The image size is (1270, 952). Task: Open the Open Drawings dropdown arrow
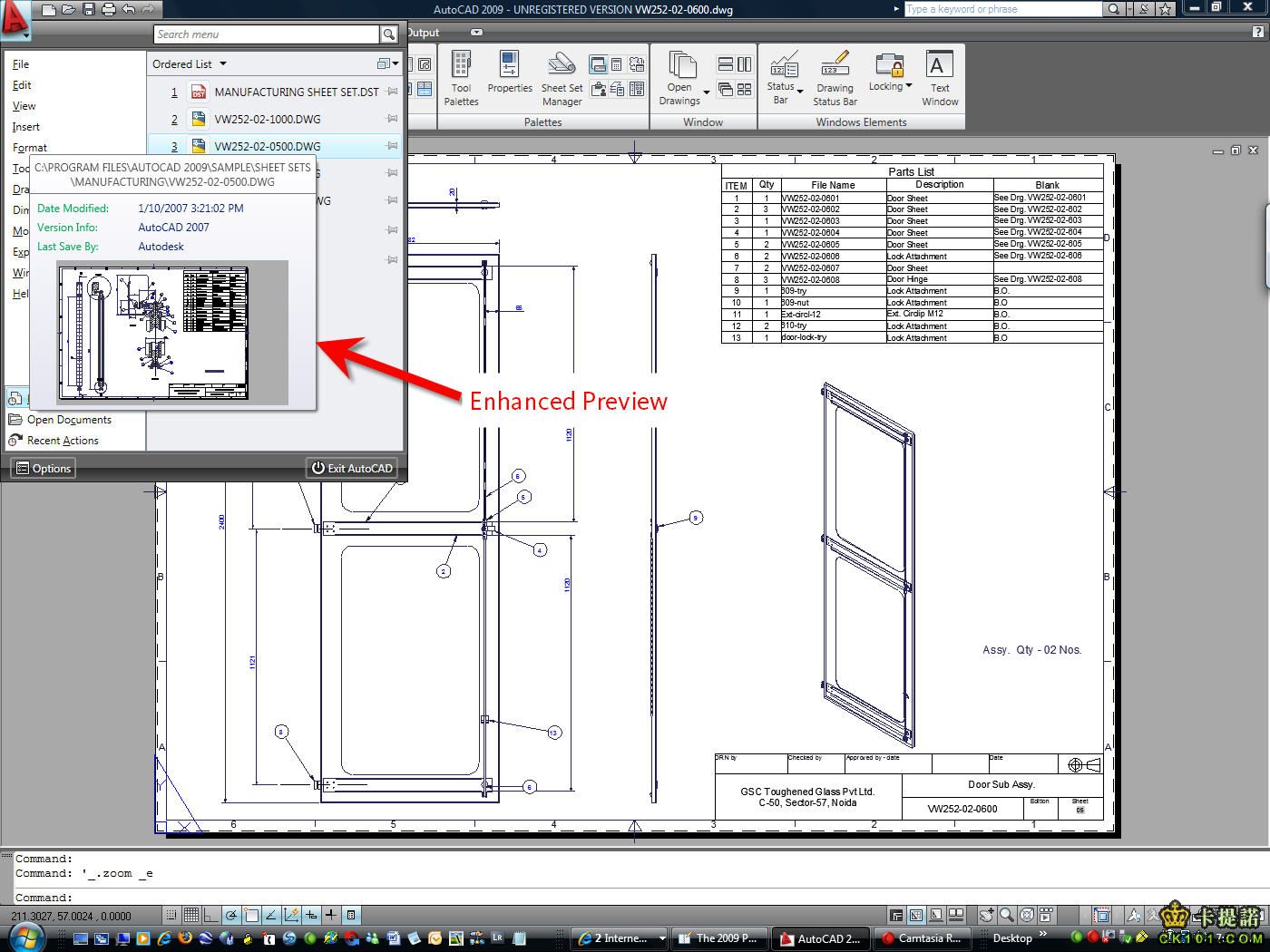pos(706,91)
